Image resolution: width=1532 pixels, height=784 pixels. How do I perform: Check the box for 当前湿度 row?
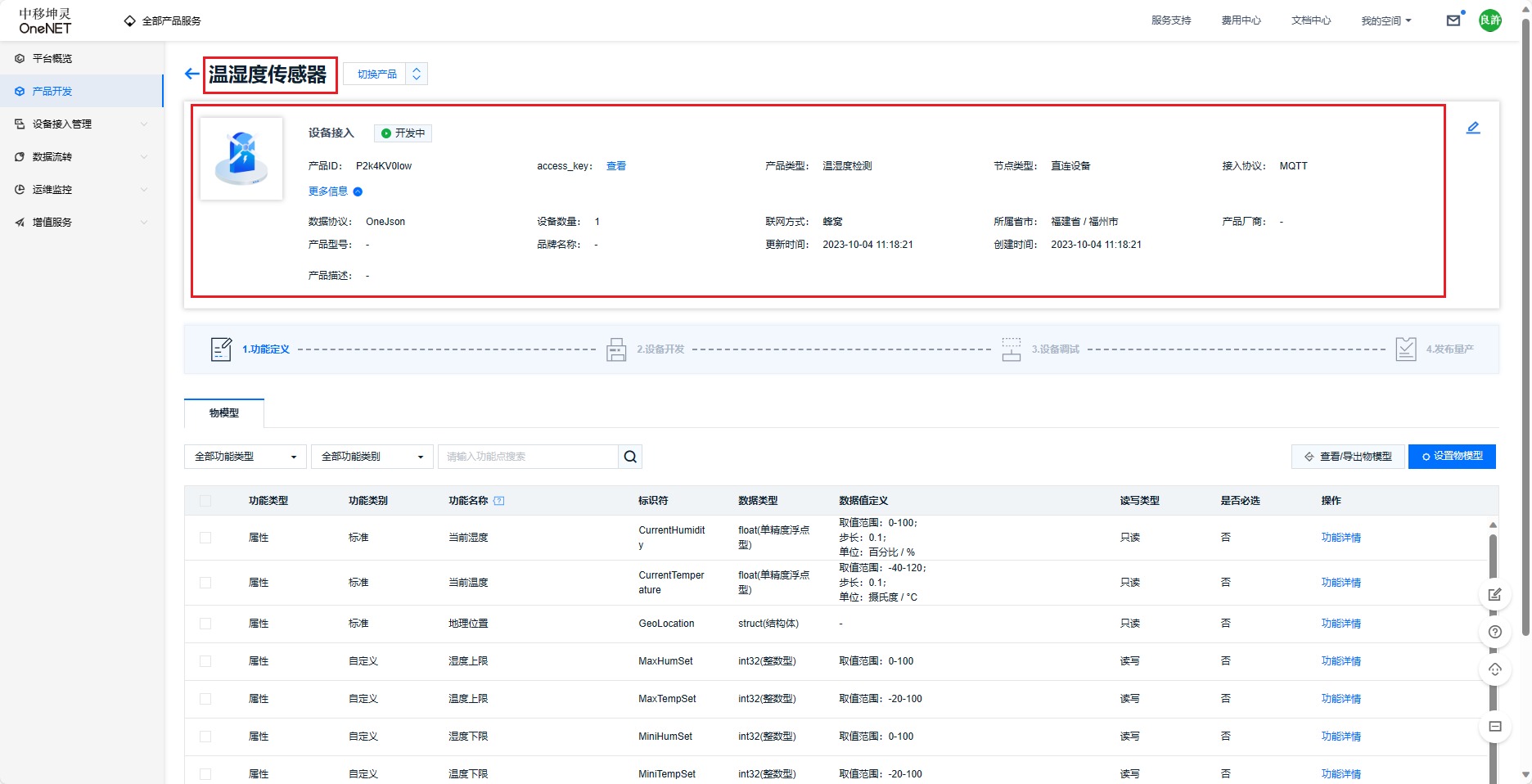click(205, 538)
